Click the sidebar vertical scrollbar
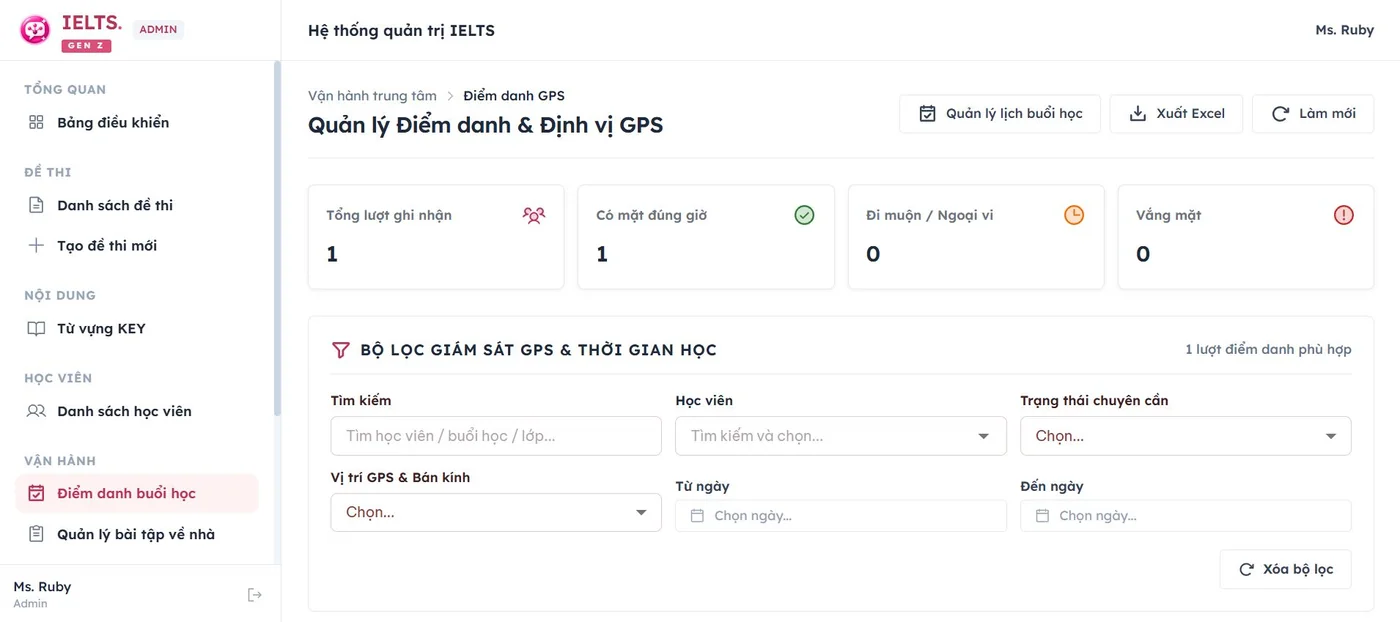Viewport: 1400px width, 622px height. pyautogui.click(x=277, y=238)
